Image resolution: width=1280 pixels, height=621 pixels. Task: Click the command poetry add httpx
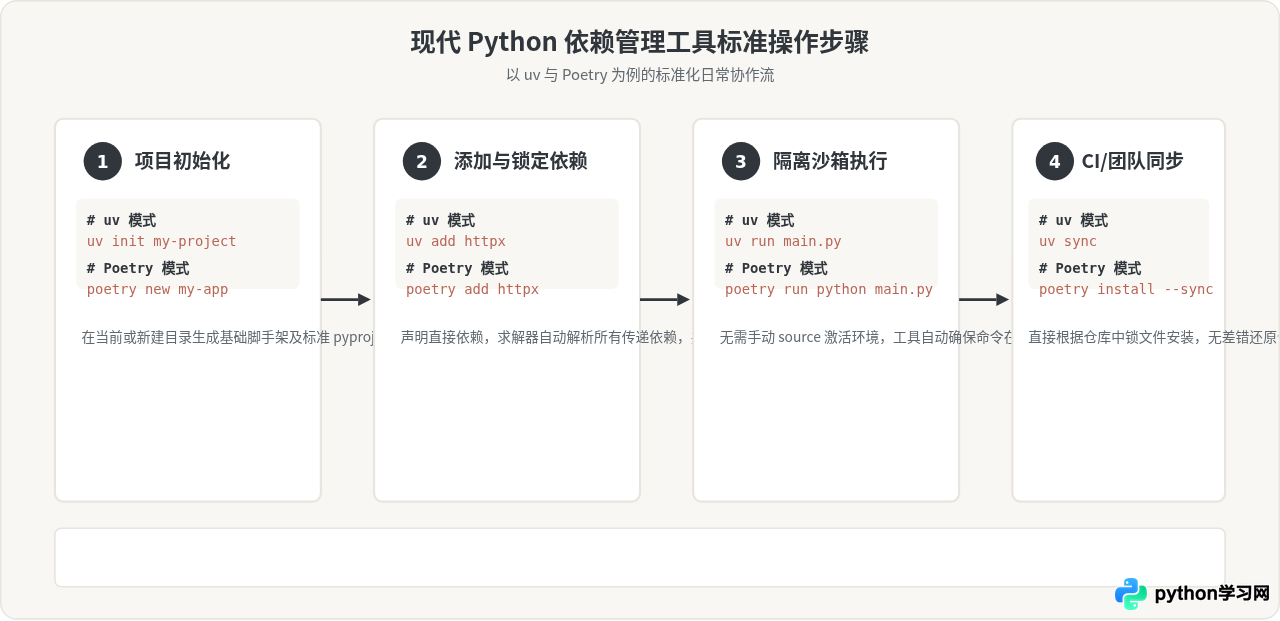pyautogui.click(x=472, y=289)
